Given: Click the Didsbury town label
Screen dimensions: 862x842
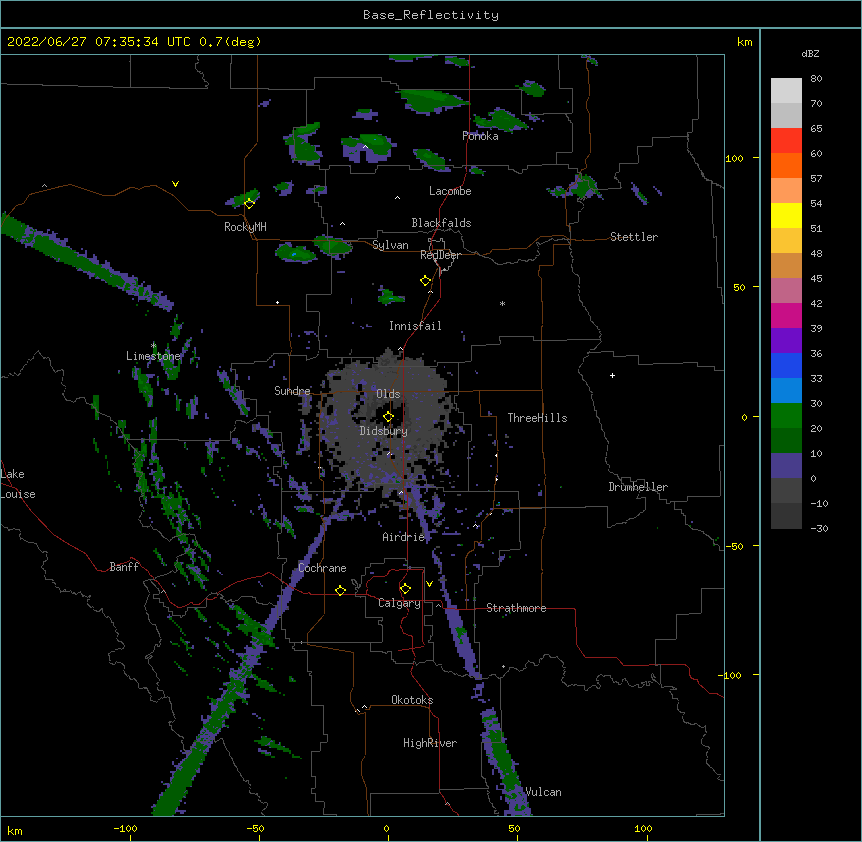Looking at the screenshot, I should tap(383, 431).
